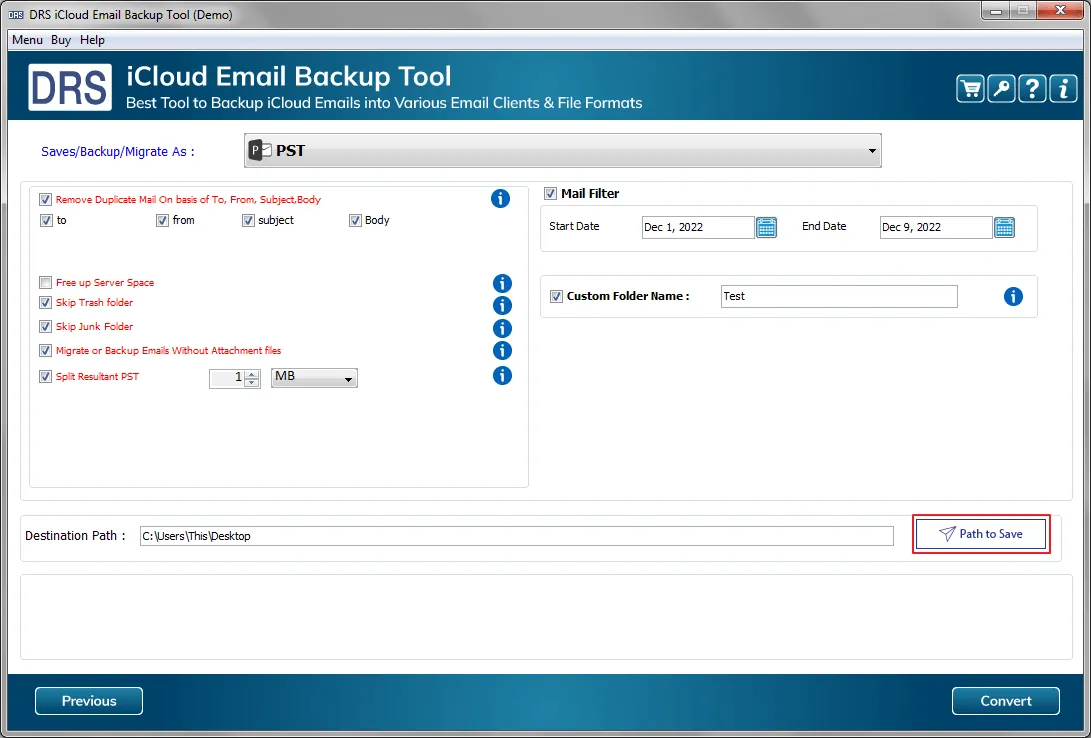Increase the Split Resultant PST size value
The height and width of the screenshot is (738, 1091).
[251, 374]
